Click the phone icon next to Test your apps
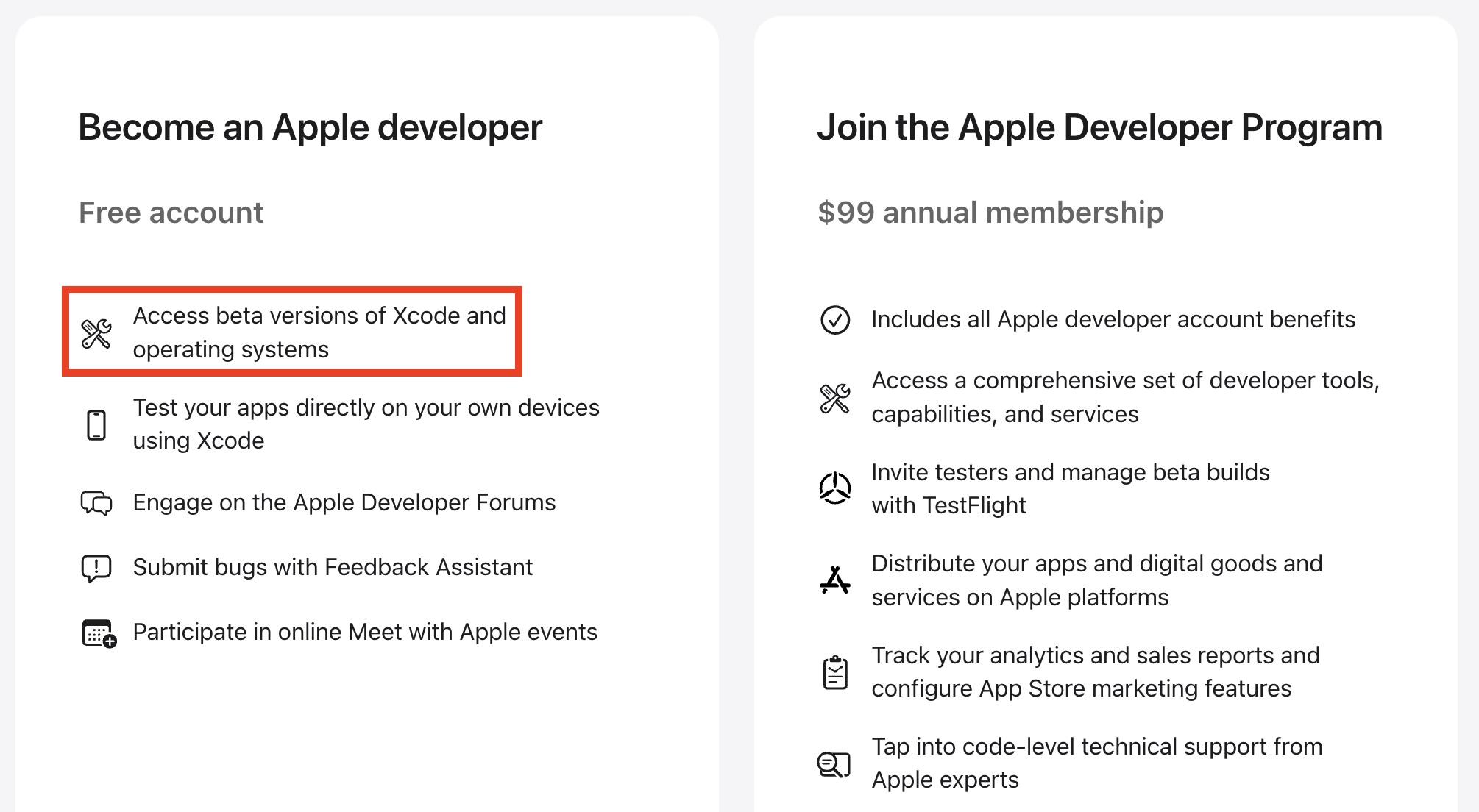The height and width of the screenshot is (812, 1479). (96, 425)
